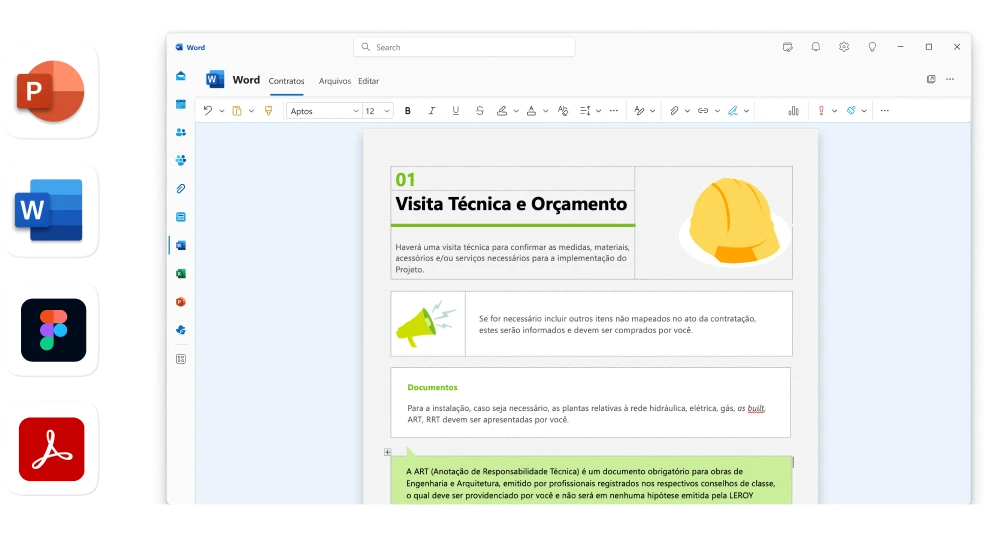The height and width of the screenshot is (540, 1000).
Task: Open OneDrive icon in sidebar
Action: [x=181, y=330]
